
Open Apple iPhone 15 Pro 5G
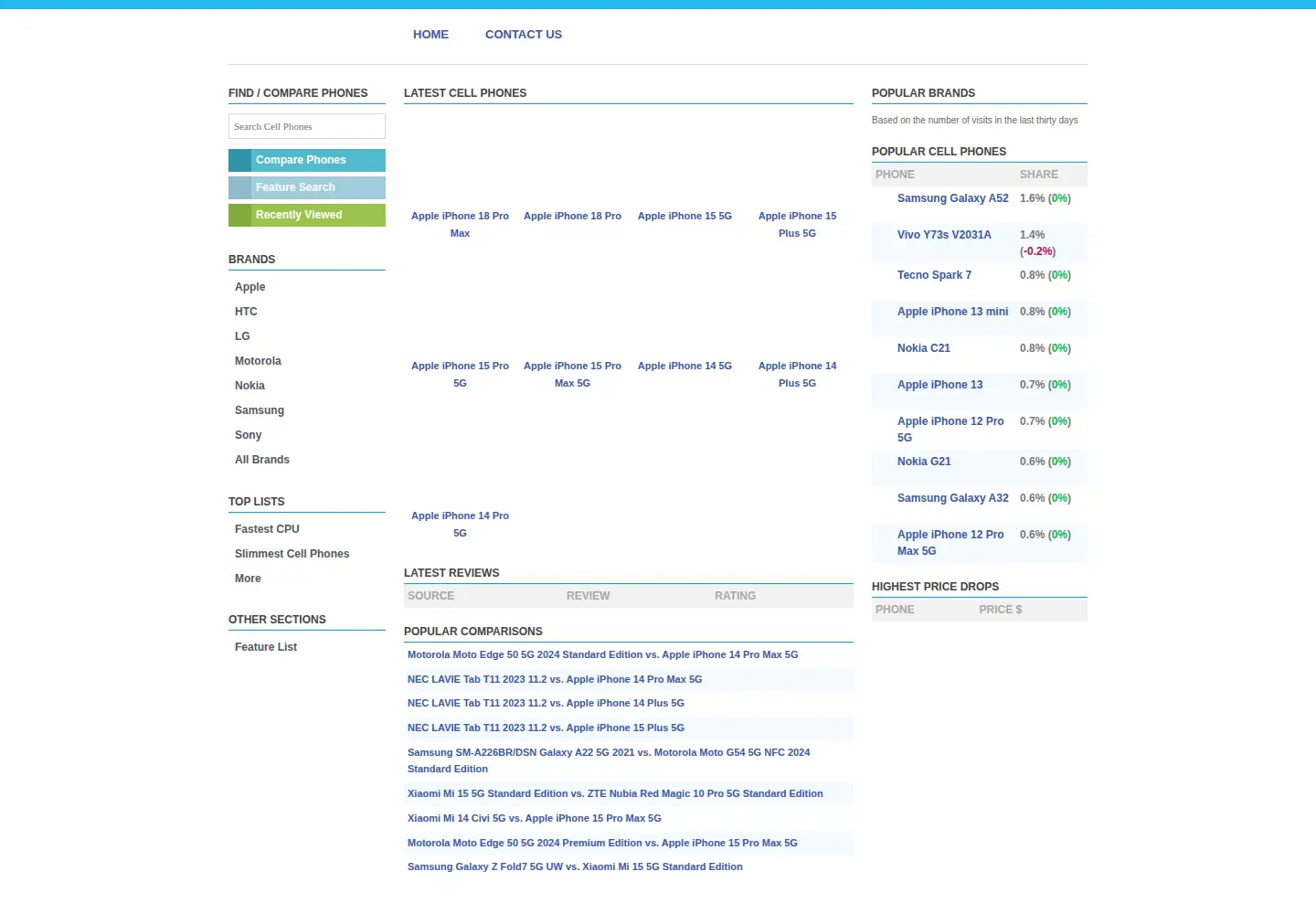tap(460, 375)
